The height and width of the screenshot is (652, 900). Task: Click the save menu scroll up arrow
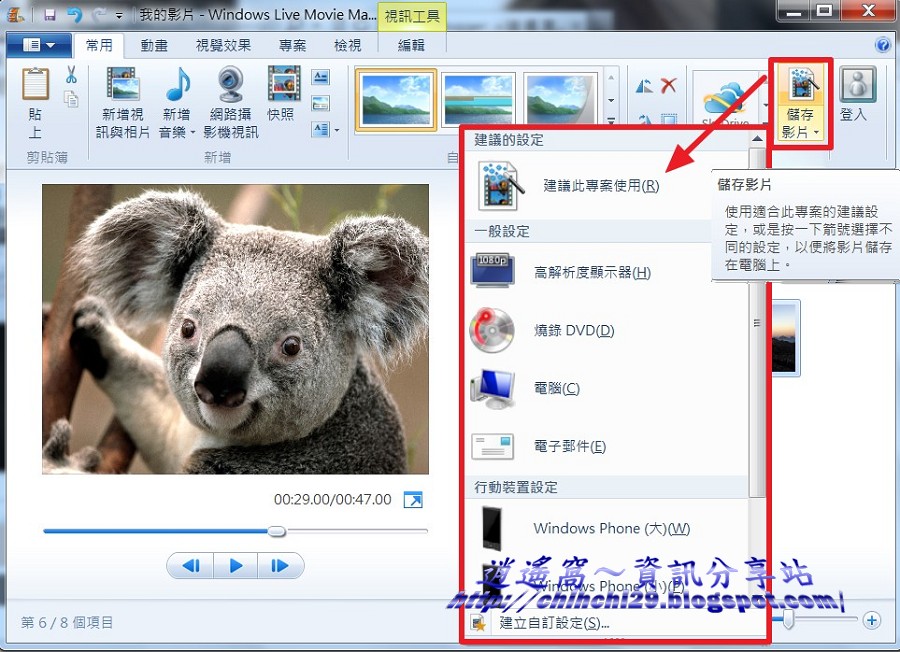coord(757,138)
